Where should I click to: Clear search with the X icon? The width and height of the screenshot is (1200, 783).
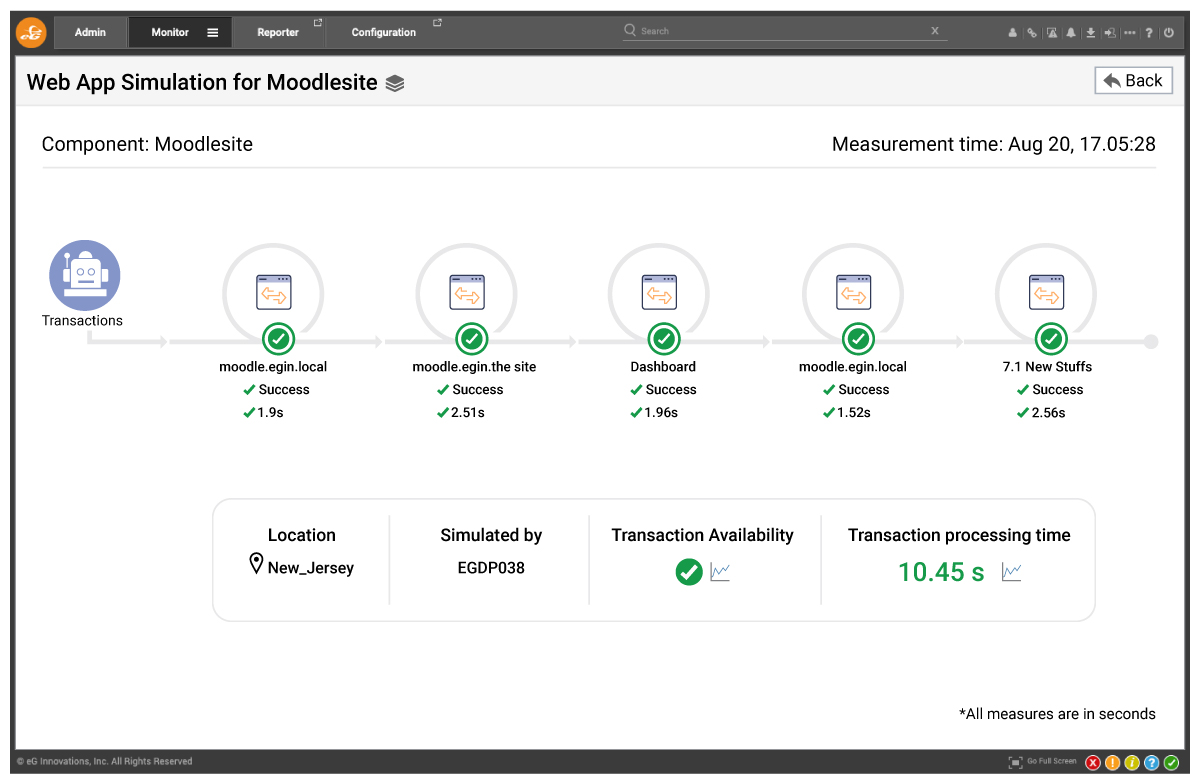pyautogui.click(x=935, y=31)
